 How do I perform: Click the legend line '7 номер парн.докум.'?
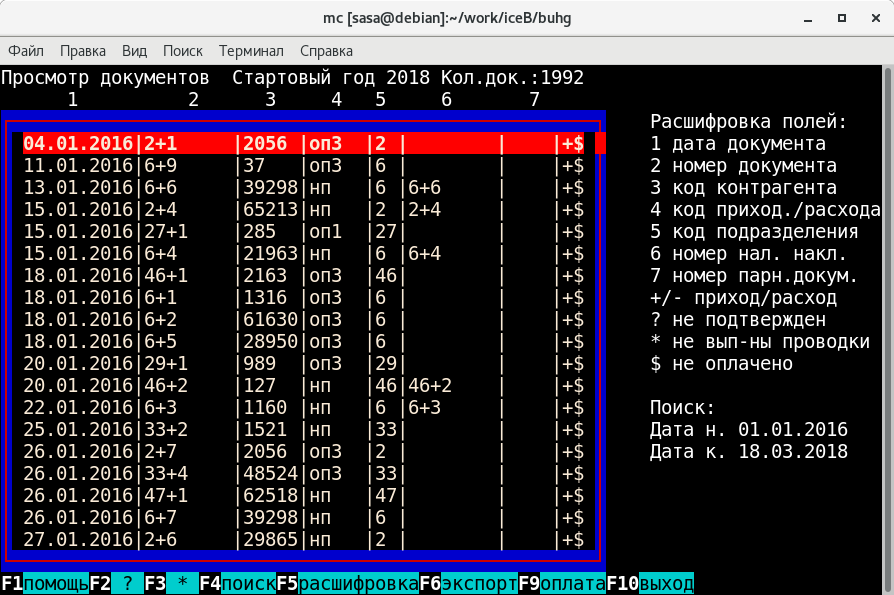pyautogui.click(x=754, y=275)
